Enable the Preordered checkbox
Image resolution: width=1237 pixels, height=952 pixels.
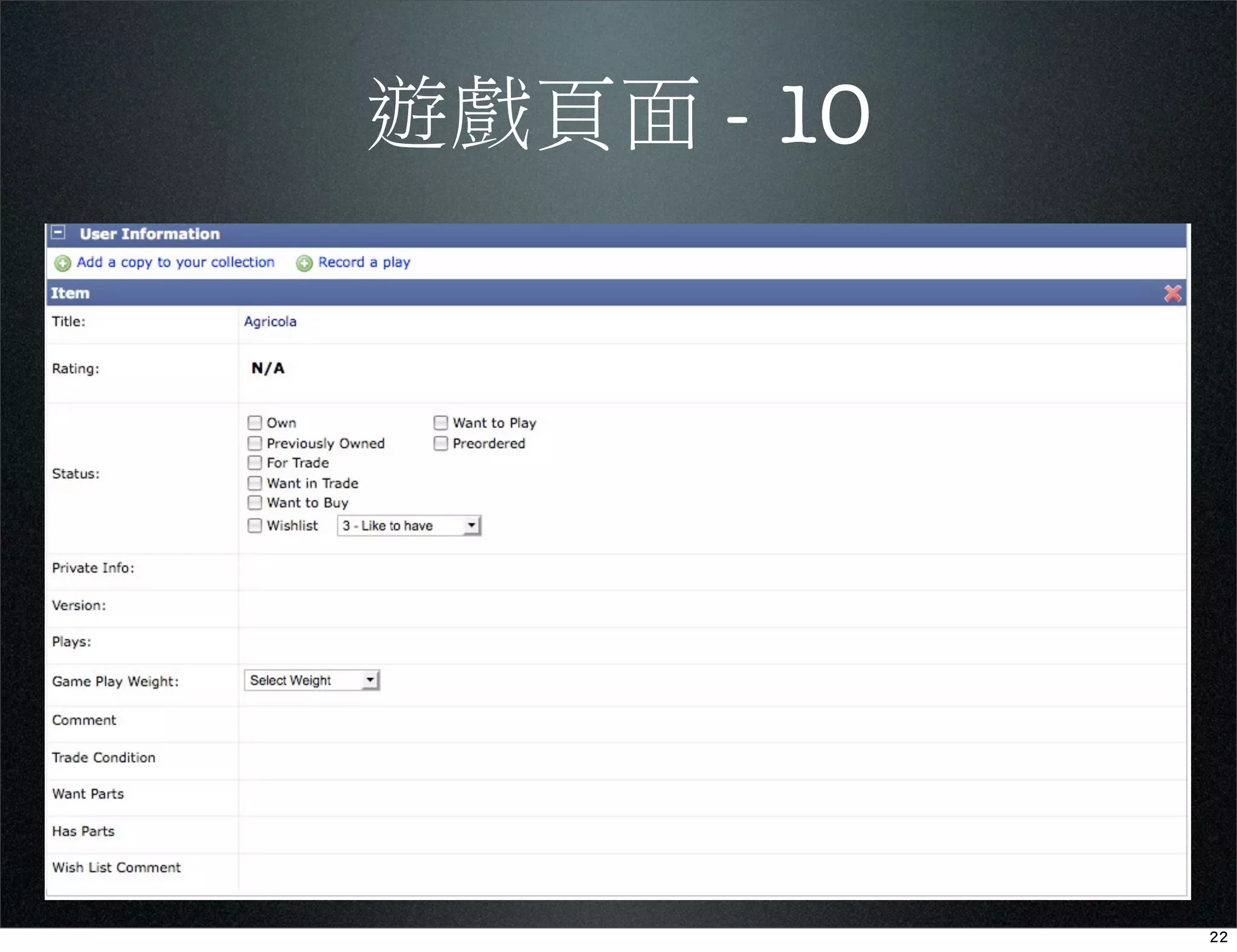(x=441, y=443)
